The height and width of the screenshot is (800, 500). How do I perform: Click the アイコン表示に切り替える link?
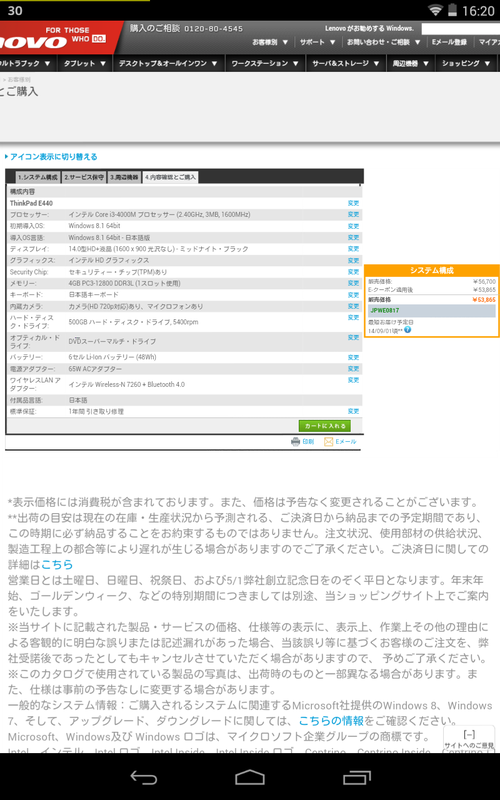tap(54, 157)
